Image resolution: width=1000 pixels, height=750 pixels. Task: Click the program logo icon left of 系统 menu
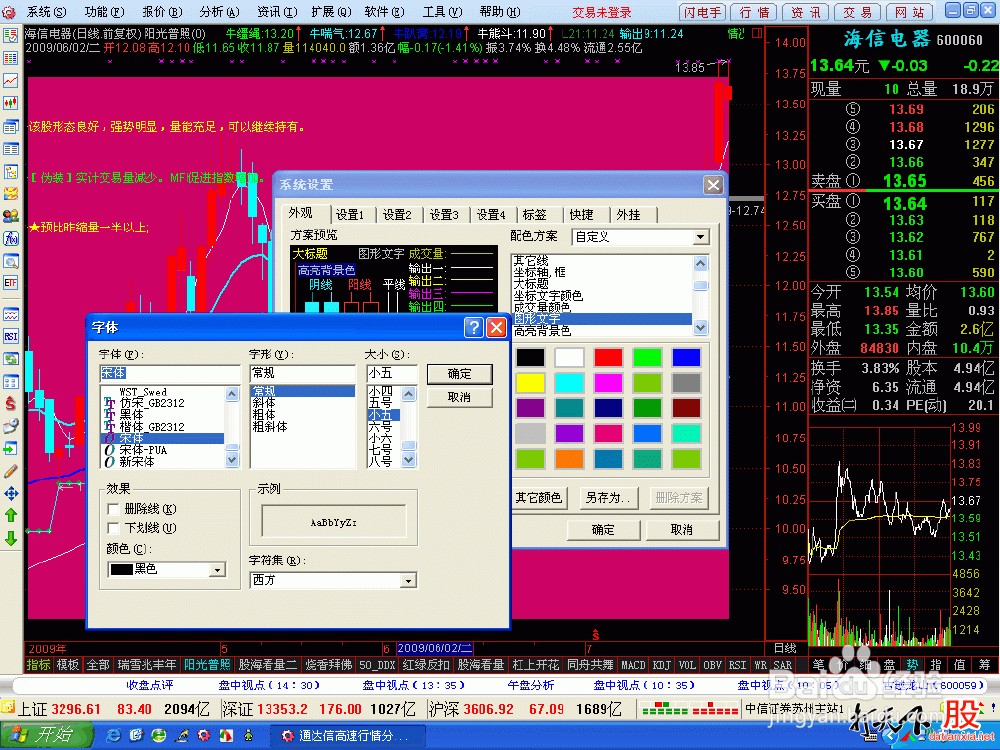[x=9, y=11]
